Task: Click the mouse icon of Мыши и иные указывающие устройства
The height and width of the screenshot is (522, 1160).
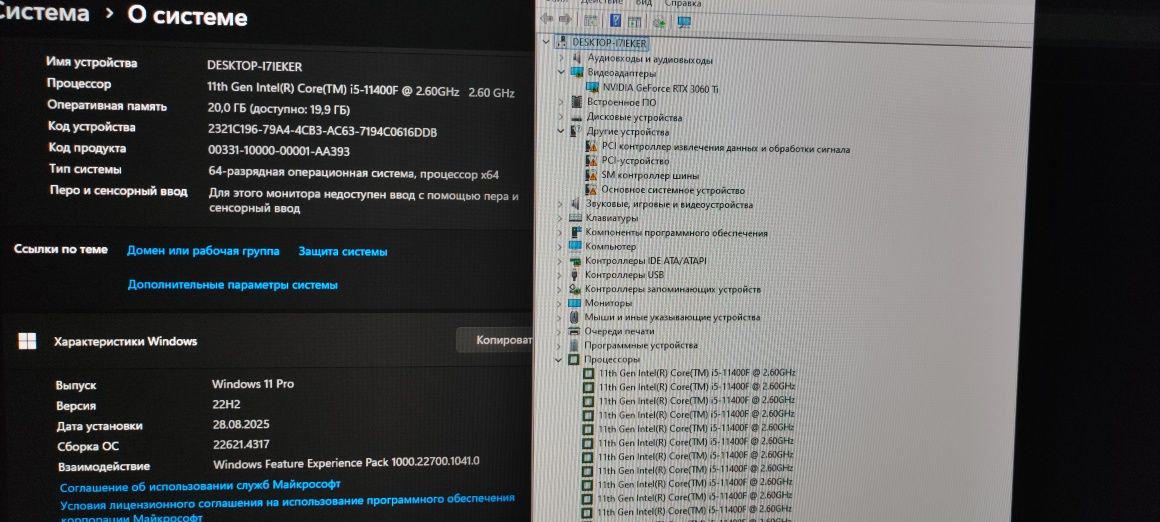Action: coord(575,317)
